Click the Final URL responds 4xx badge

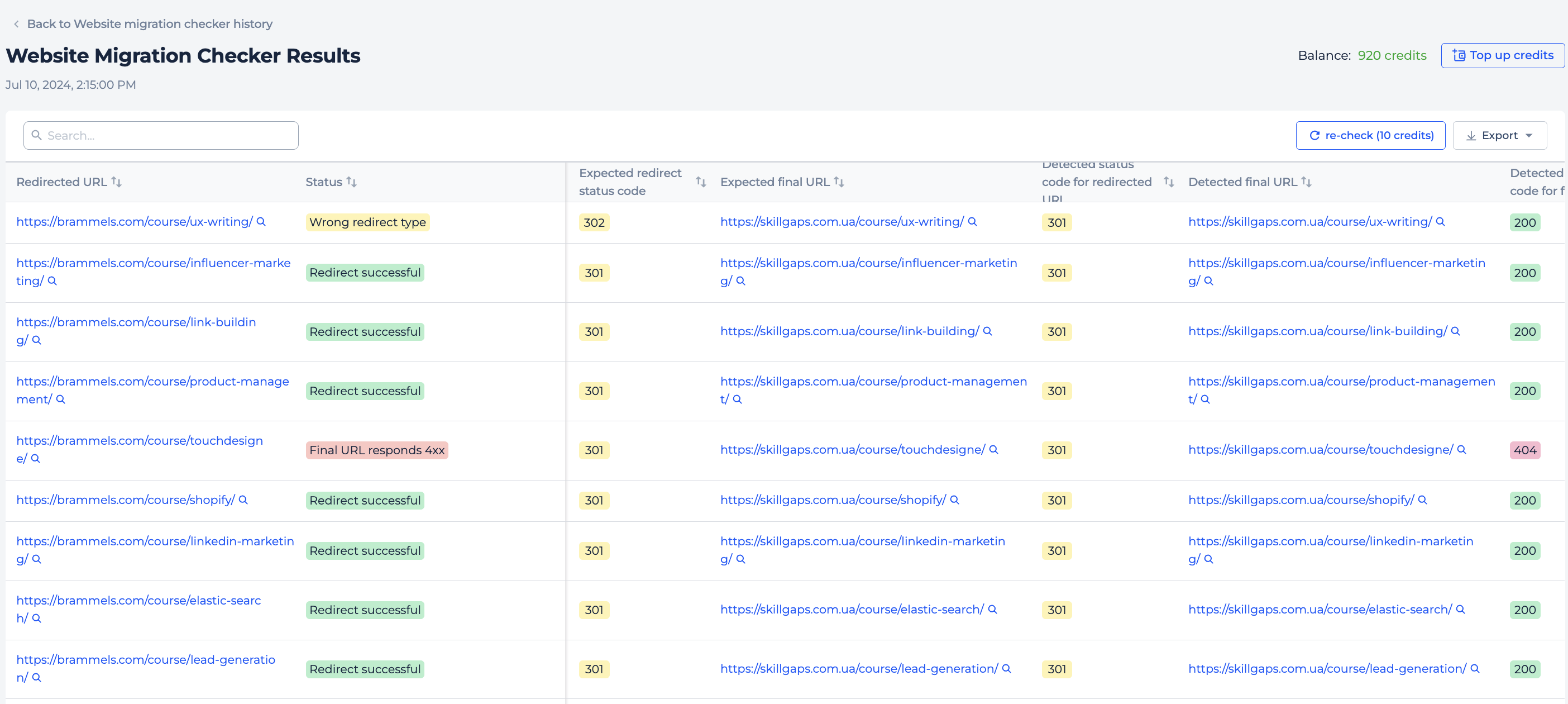pos(377,450)
